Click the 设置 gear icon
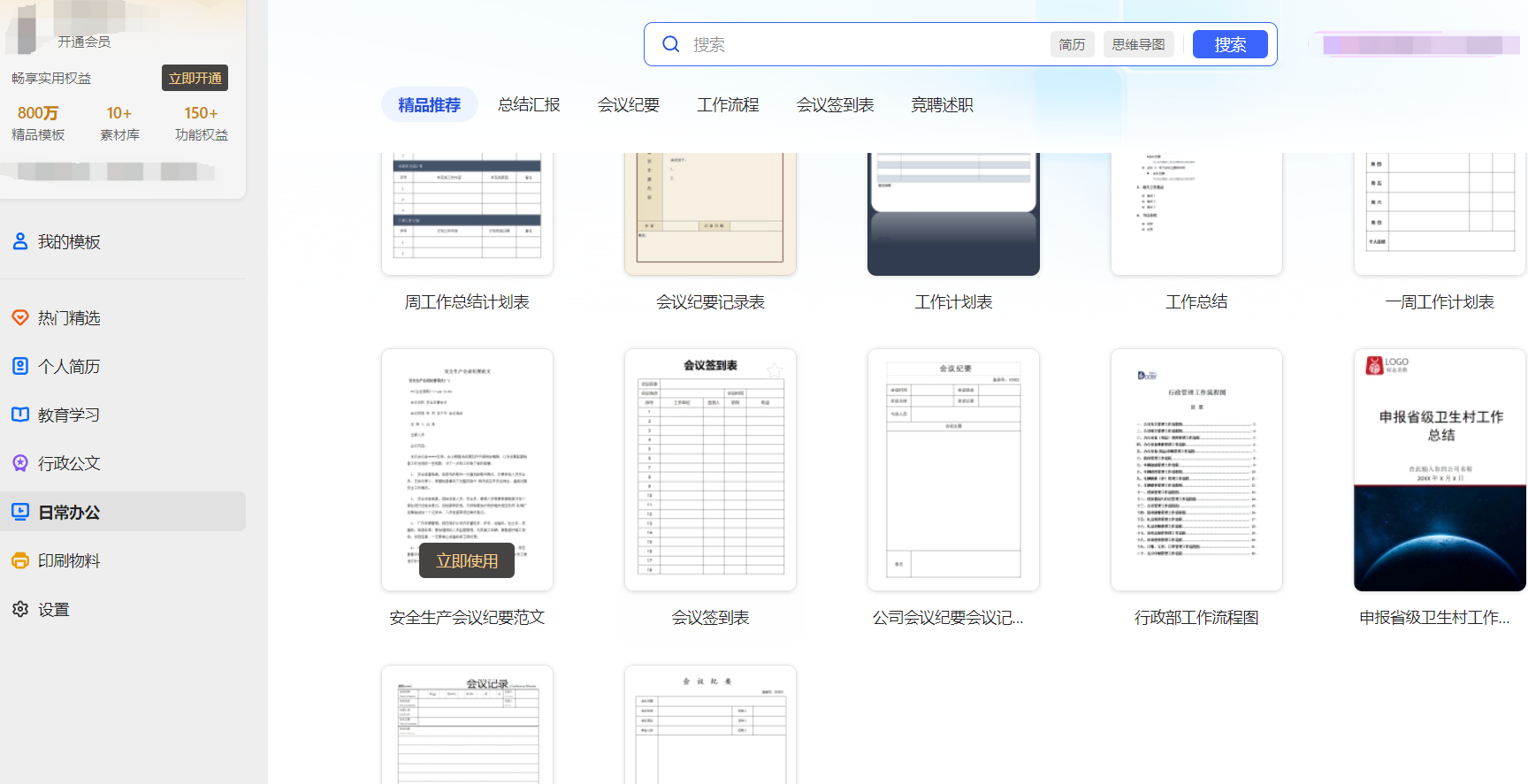The height and width of the screenshot is (784, 1528). [x=20, y=609]
